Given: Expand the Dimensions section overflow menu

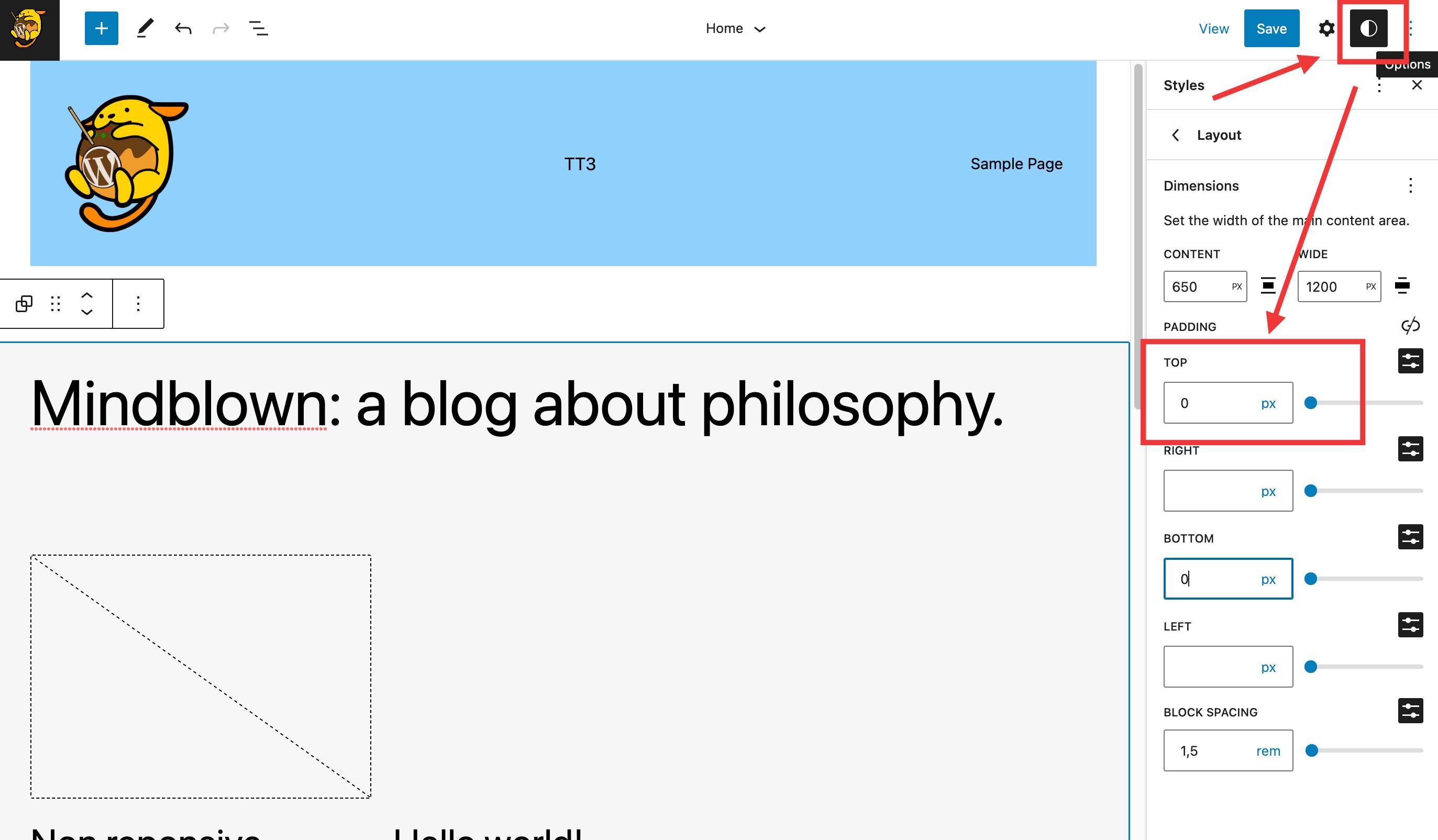Looking at the screenshot, I should (x=1411, y=186).
